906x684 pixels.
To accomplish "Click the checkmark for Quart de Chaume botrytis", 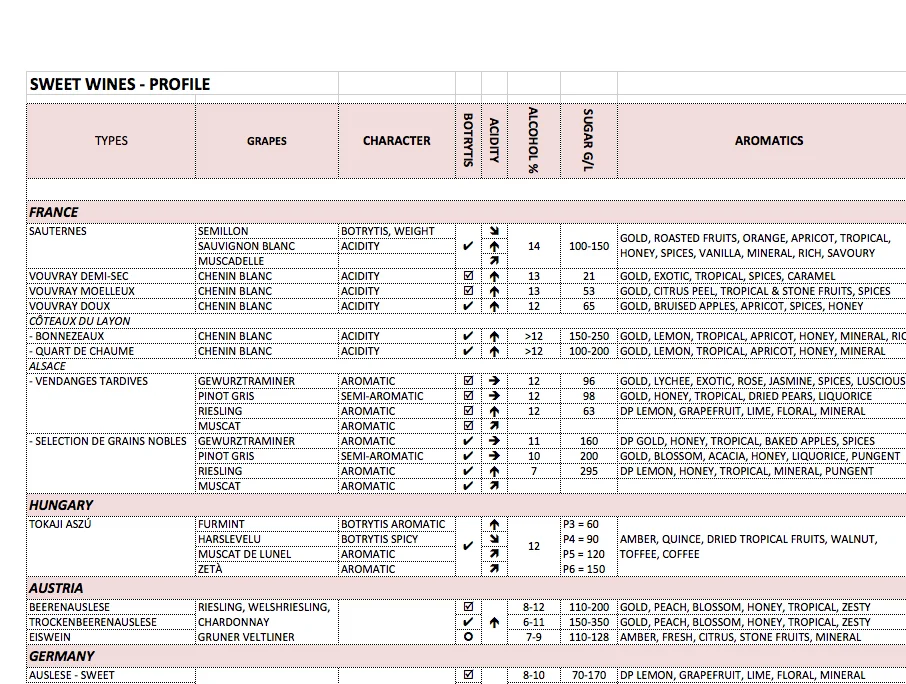I will (x=467, y=351).
